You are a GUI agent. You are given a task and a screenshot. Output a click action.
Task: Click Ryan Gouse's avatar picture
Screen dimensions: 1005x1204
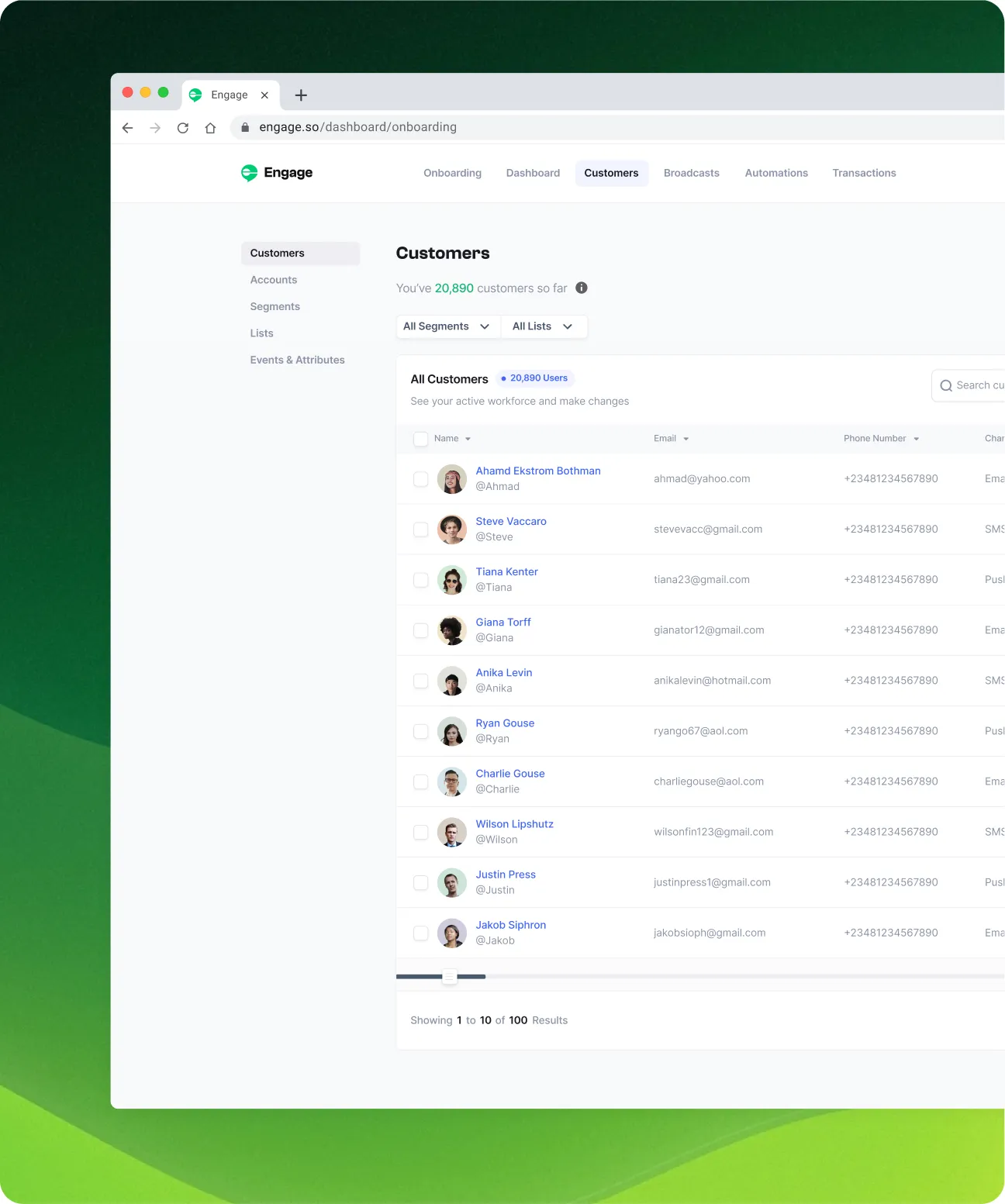click(x=452, y=731)
